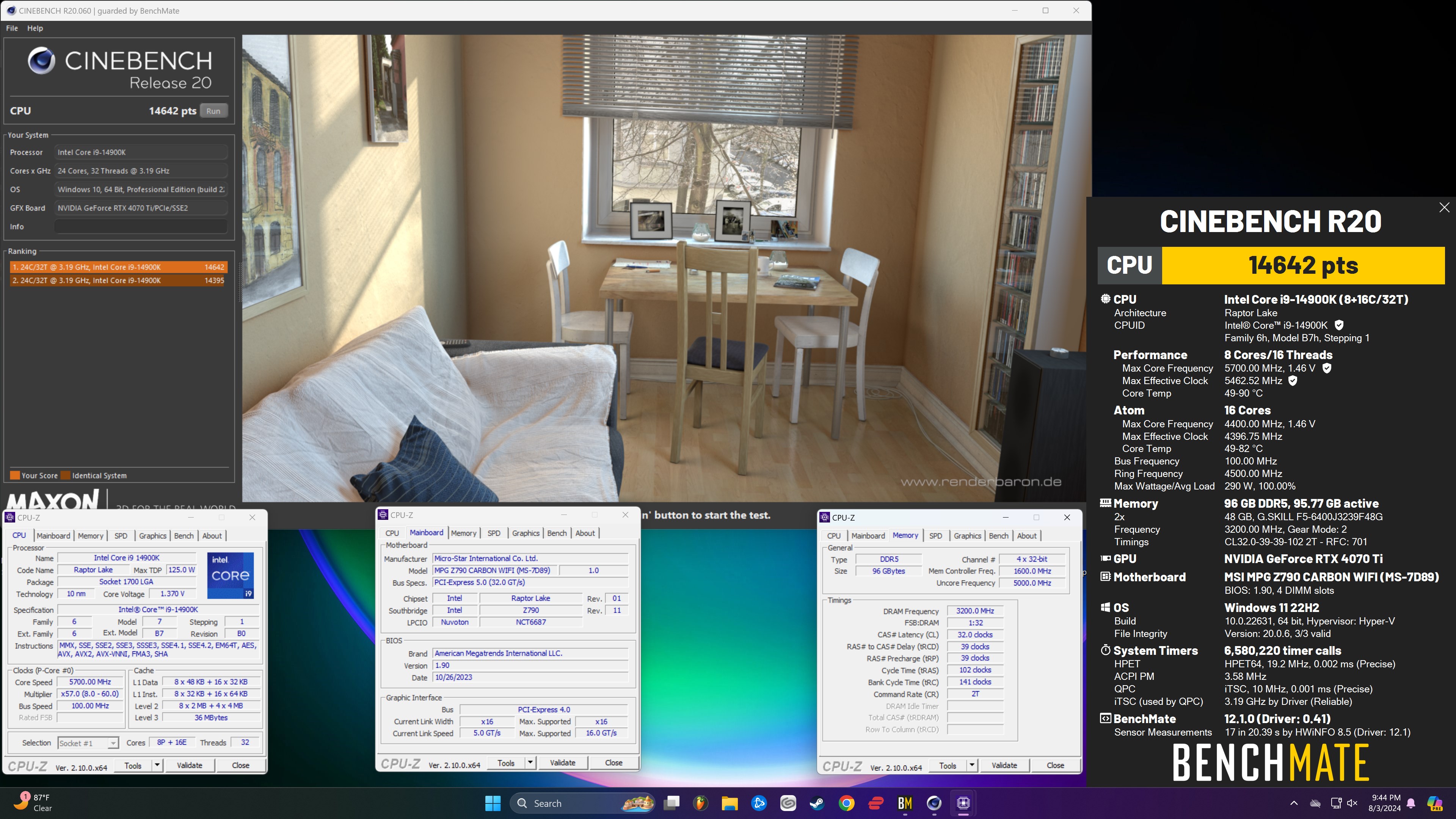Expand Tools dropdown arrow in left CPU-Z window
The height and width of the screenshot is (819, 1456).
tap(157, 765)
